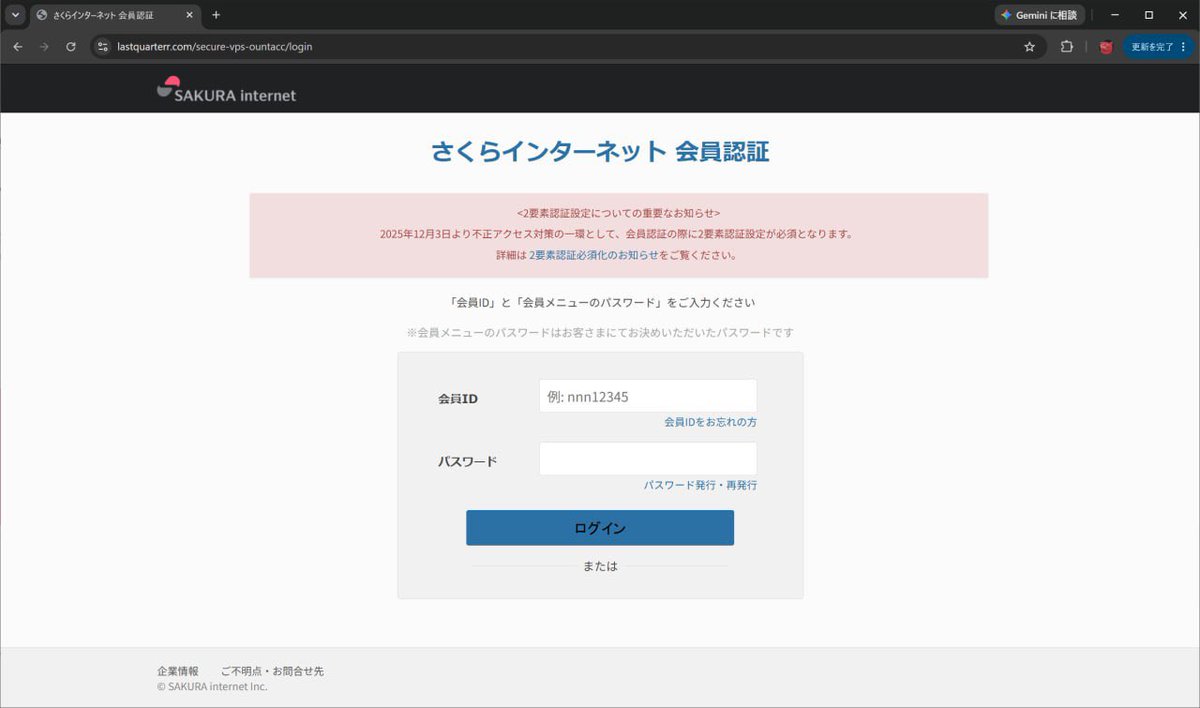Open the red profile avatar icon
The image size is (1200, 708).
[x=1106, y=46]
